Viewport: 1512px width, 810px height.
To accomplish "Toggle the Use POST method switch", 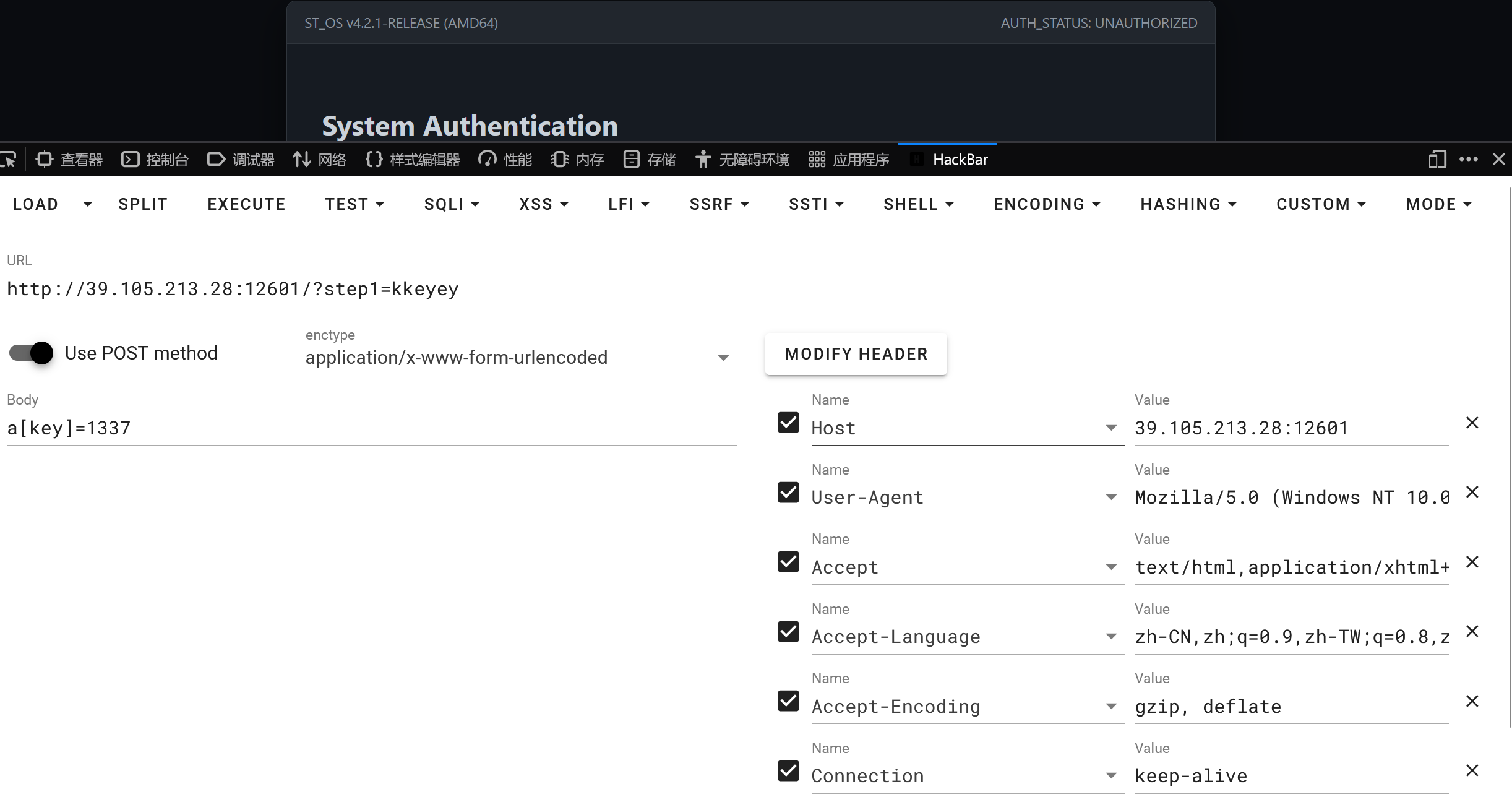I will 31,353.
